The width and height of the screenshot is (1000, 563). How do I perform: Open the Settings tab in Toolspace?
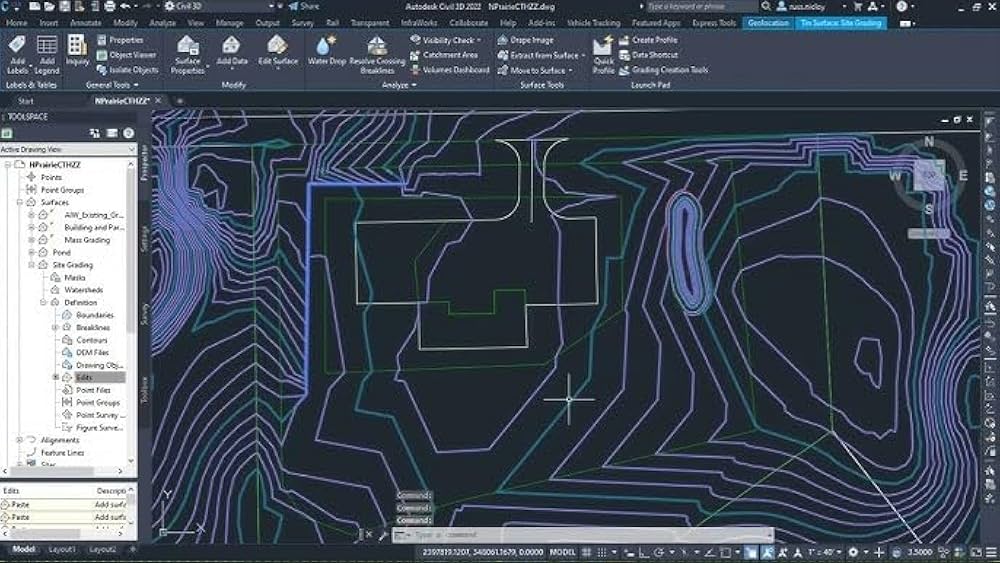point(144,238)
